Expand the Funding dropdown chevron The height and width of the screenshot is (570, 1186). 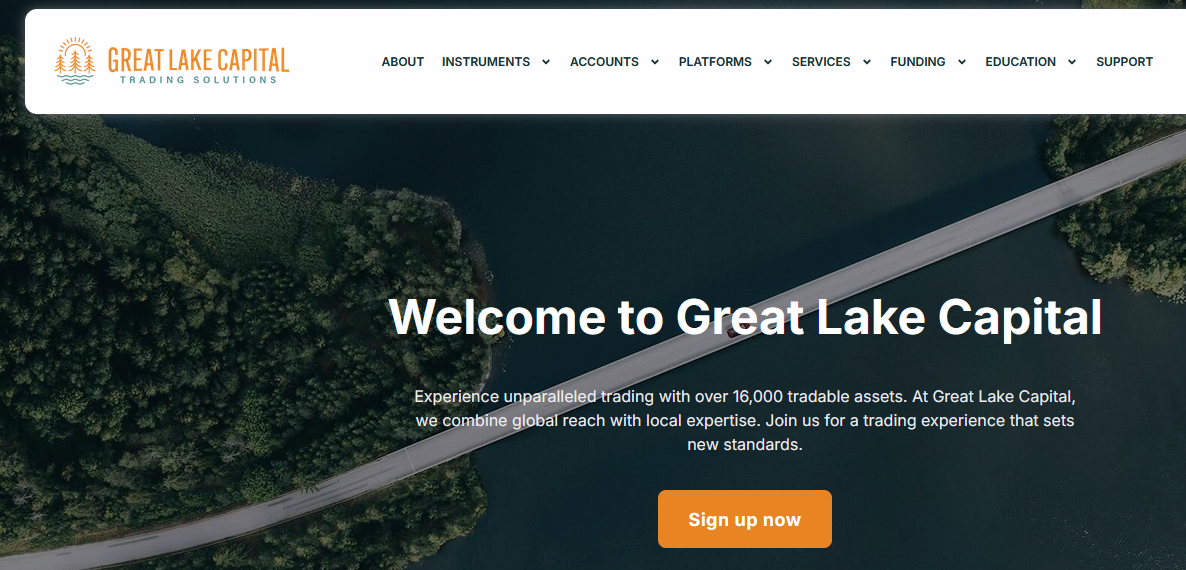click(x=961, y=62)
